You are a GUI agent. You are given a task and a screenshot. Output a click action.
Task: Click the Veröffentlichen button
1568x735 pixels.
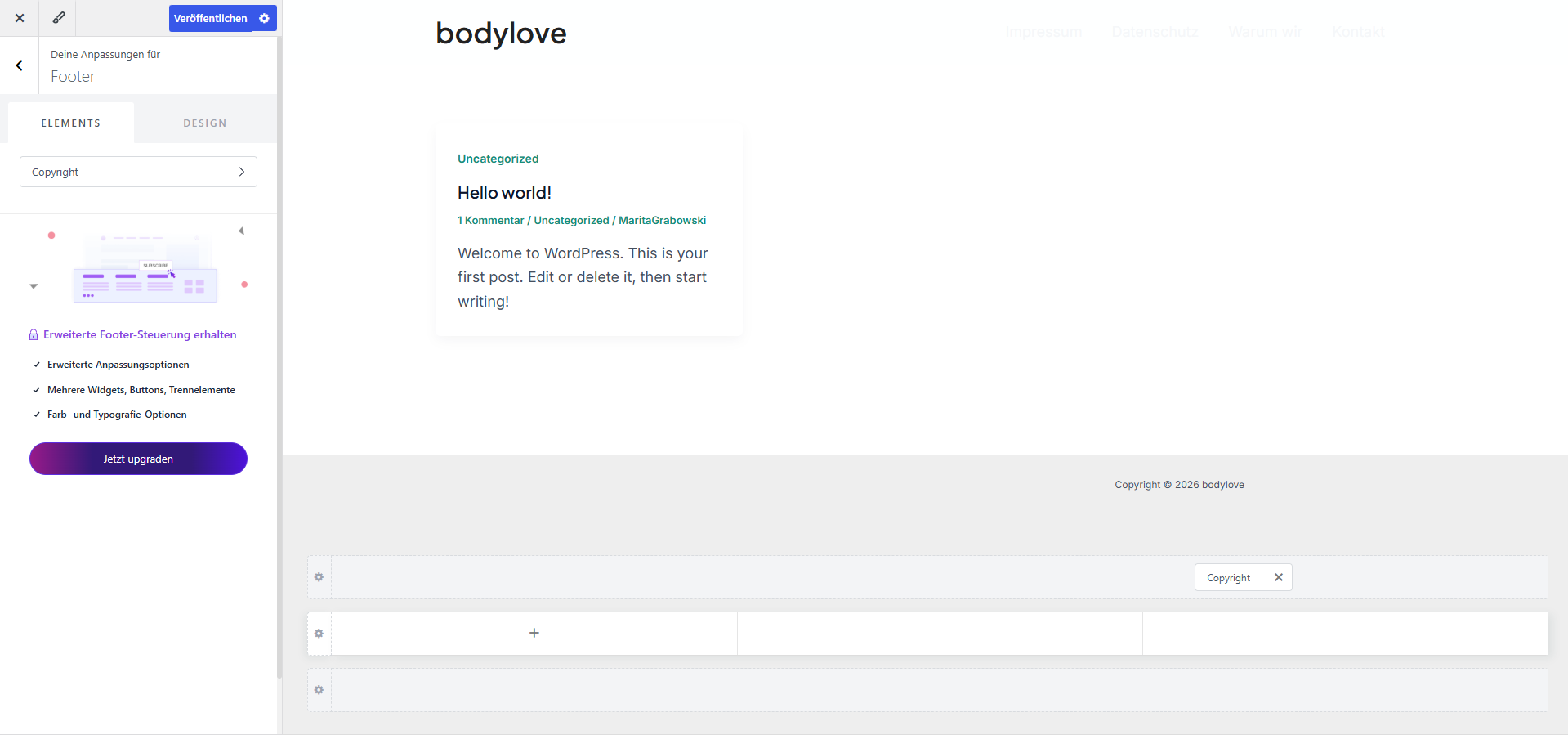pos(211,18)
